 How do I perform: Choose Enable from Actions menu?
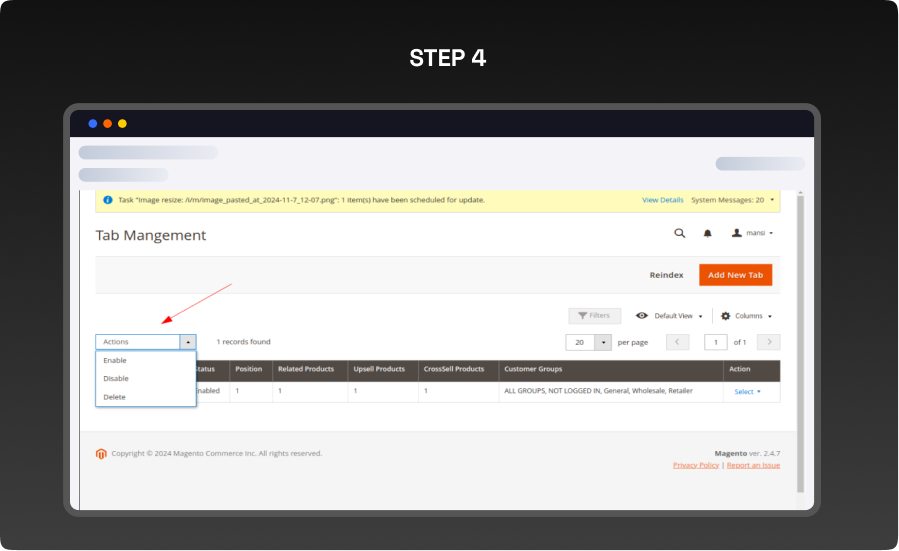point(115,360)
